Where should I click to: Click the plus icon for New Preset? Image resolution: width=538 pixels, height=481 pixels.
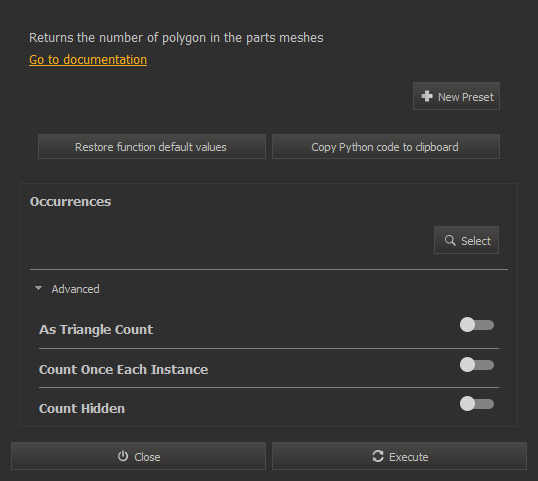427,96
